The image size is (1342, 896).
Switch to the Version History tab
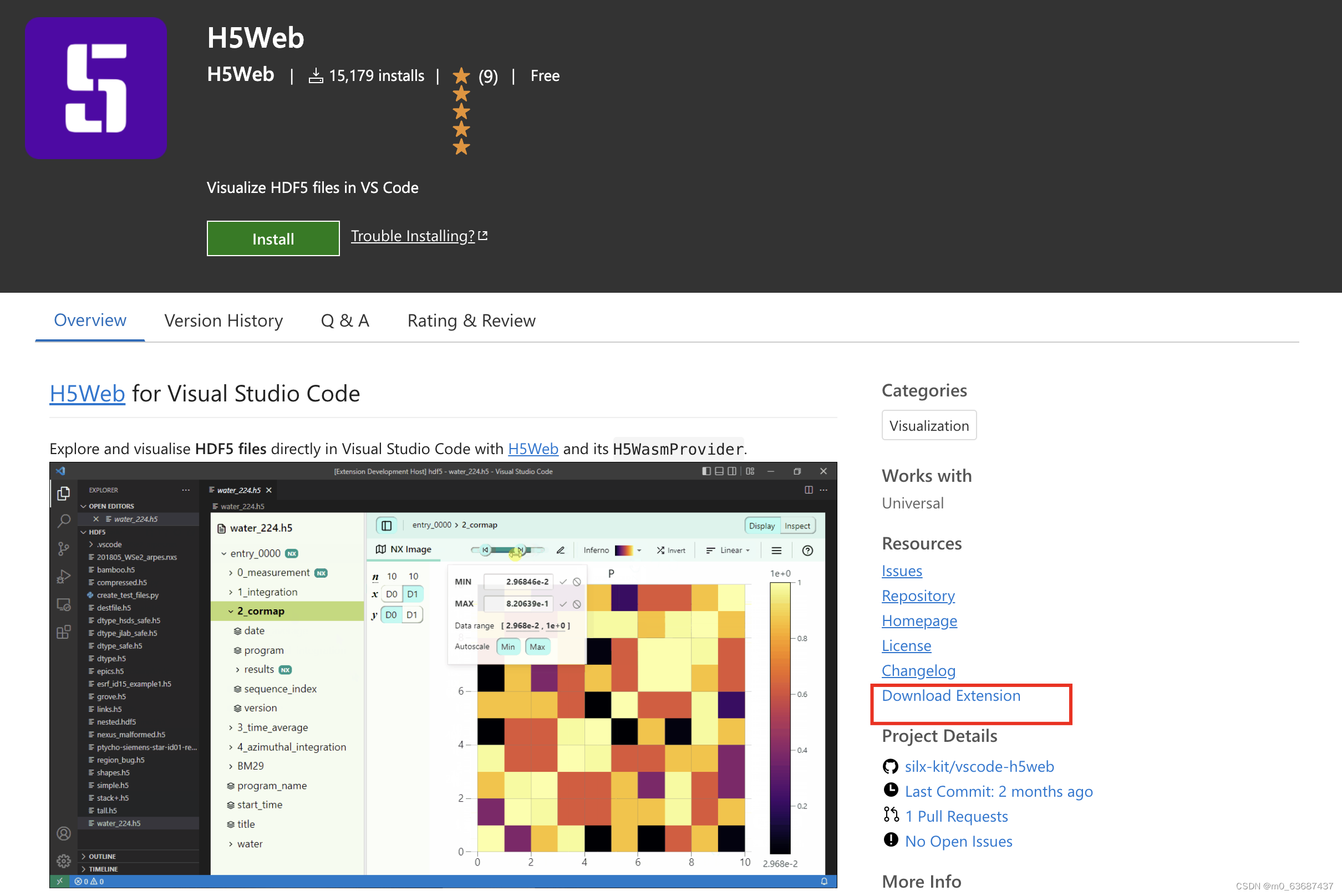pos(223,320)
